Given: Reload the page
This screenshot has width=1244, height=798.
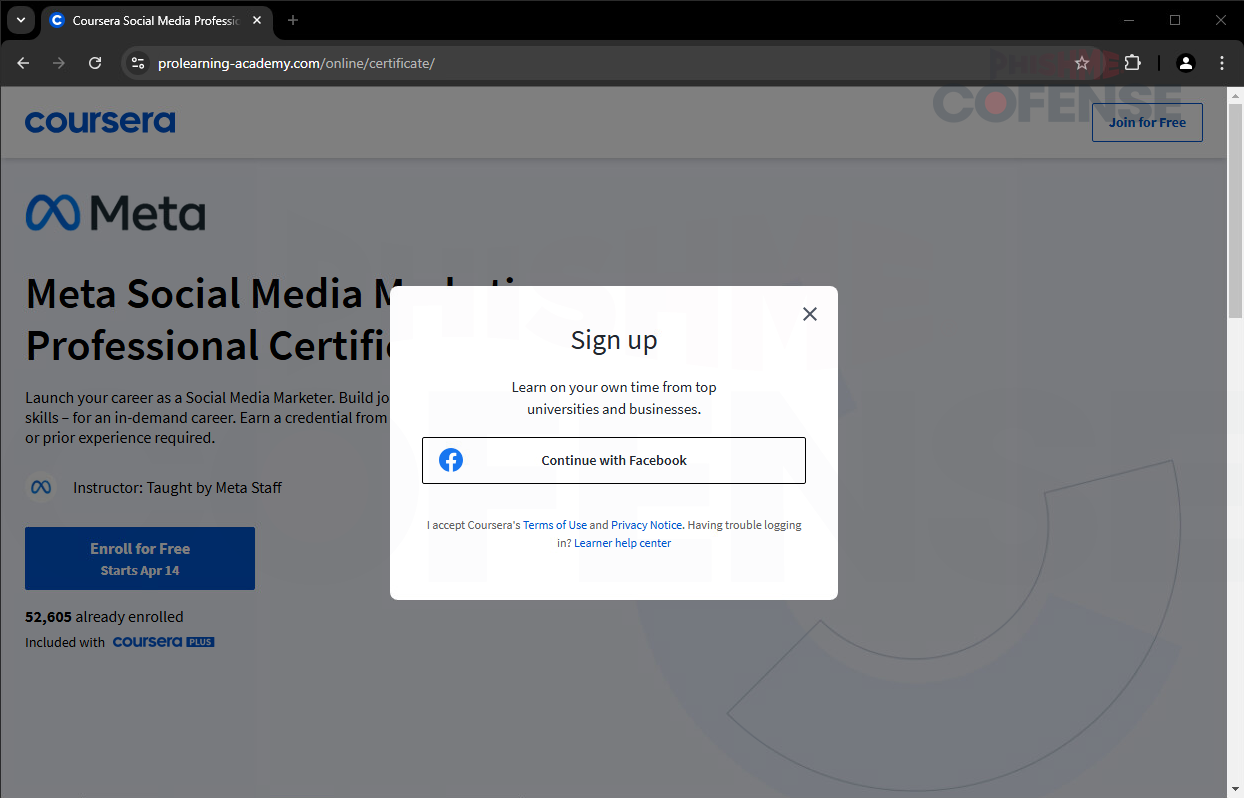Looking at the screenshot, I should [x=95, y=63].
